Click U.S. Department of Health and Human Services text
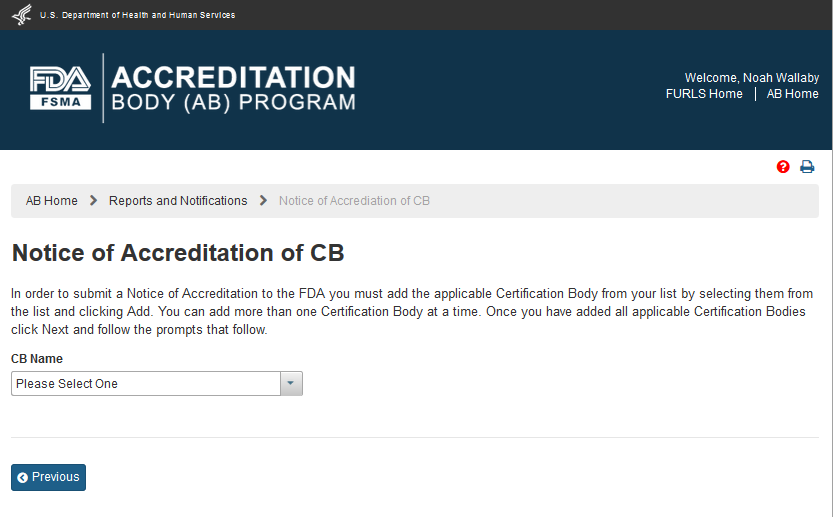 [137, 15]
